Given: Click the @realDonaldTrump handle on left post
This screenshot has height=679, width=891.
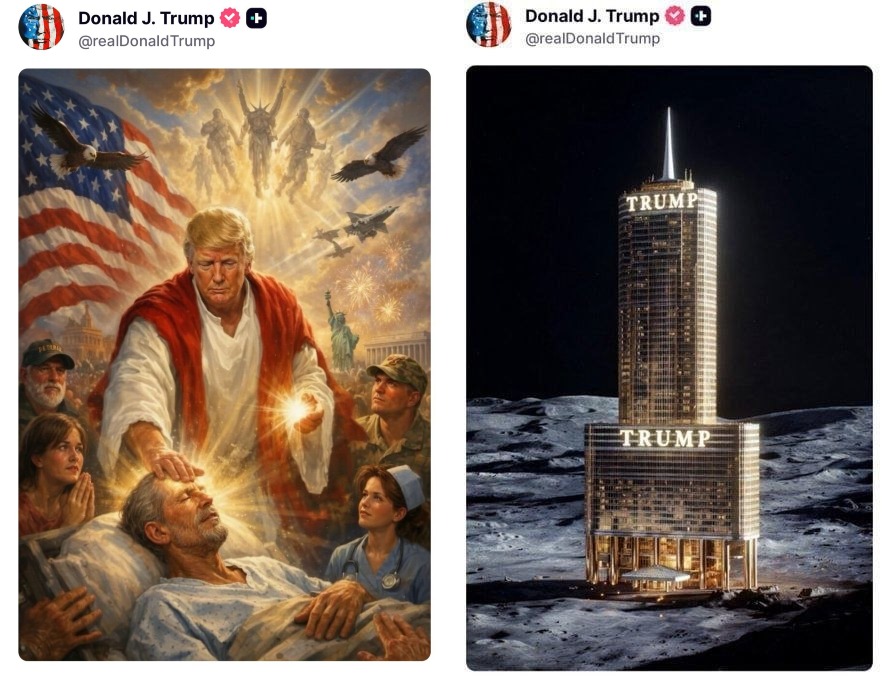Looking at the screenshot, I should coord(147,41).
